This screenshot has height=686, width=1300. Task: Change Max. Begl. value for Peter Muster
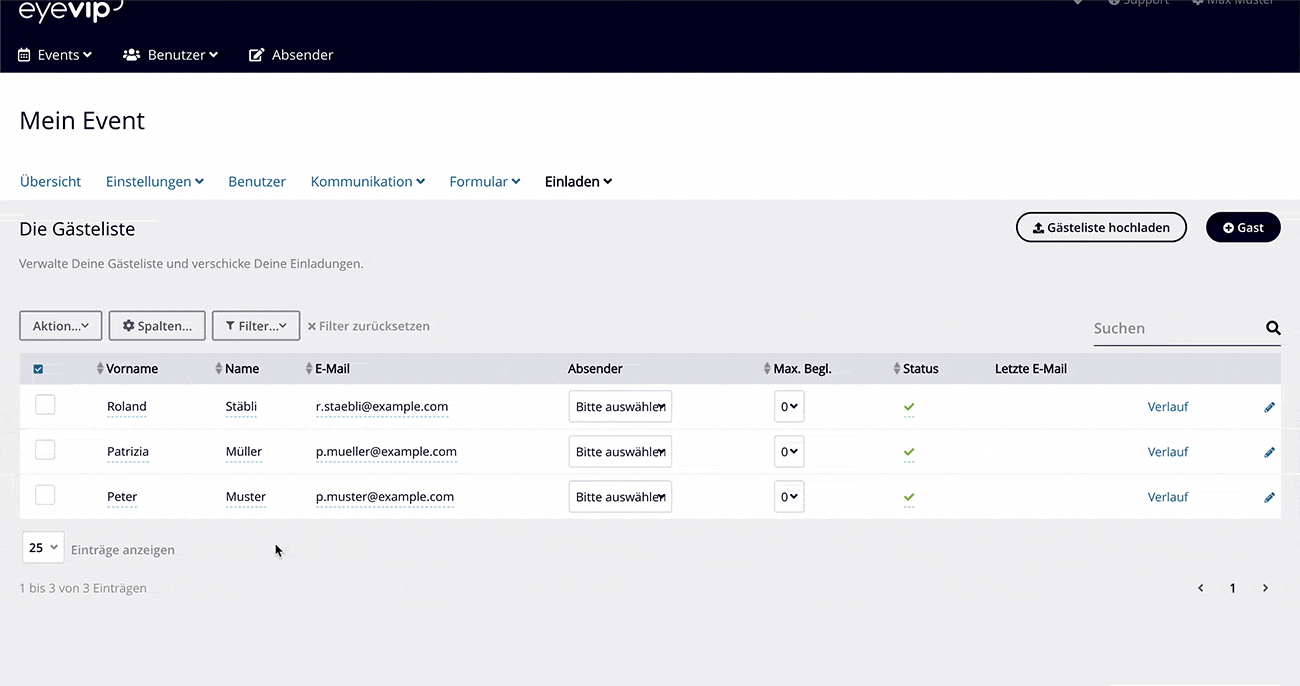789,496
